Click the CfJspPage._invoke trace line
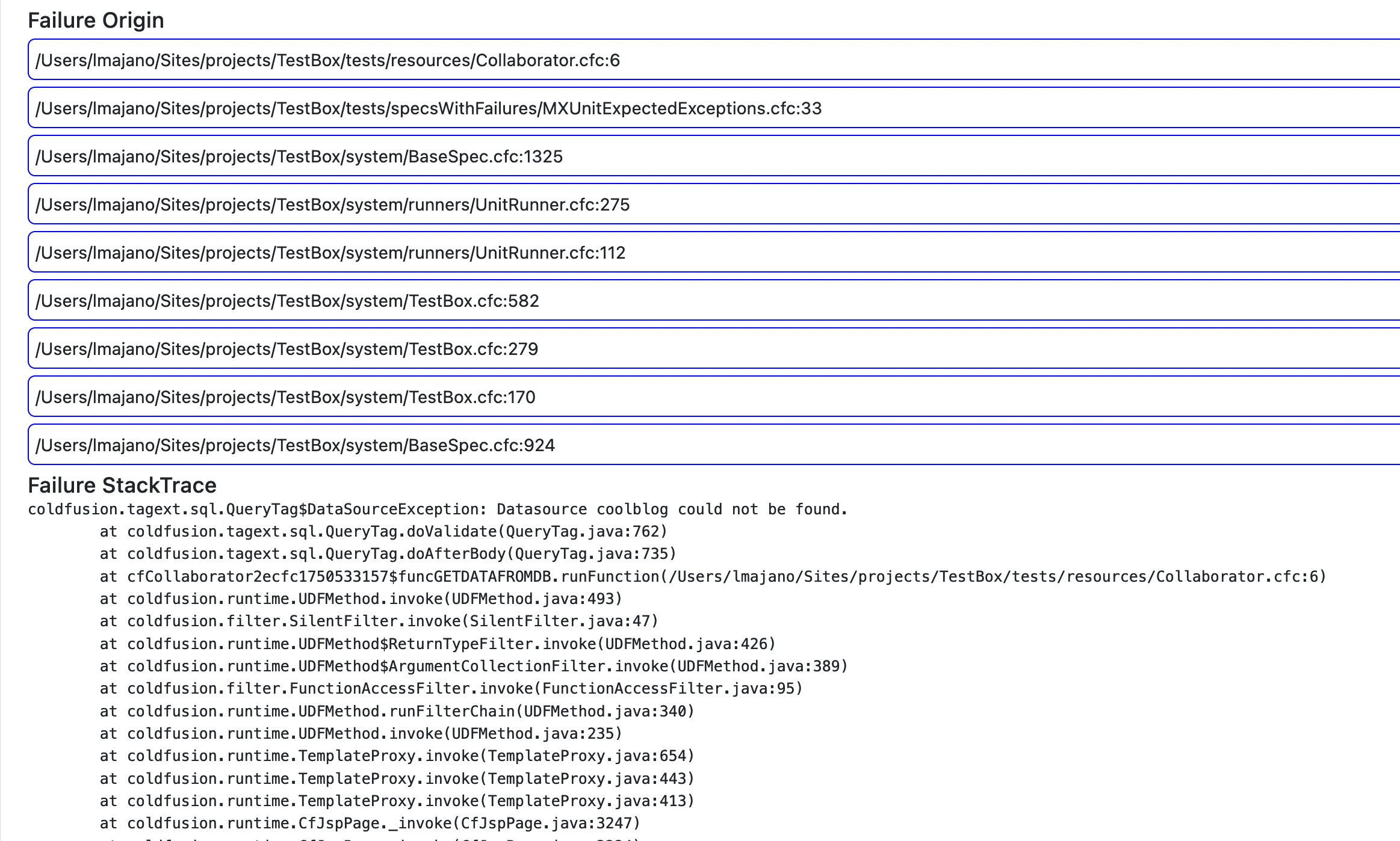Screen dimensions: 1400x841 [x=370, y=824]
